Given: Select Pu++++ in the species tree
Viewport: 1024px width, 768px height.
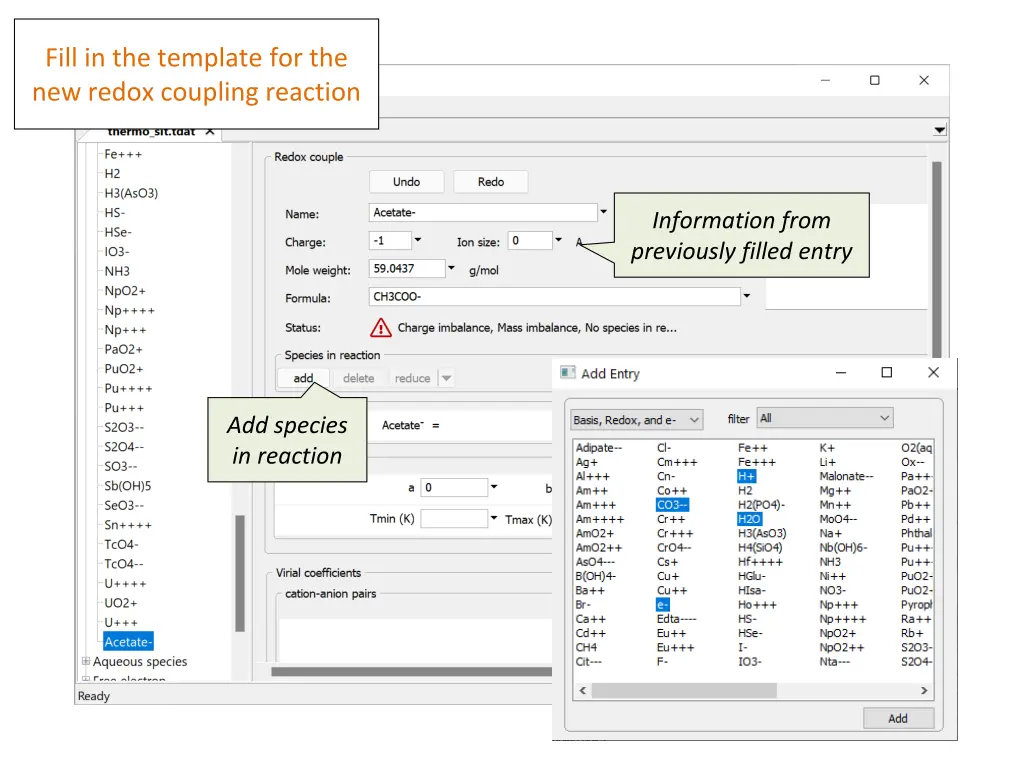Looking at the screenshot, I should [128, 388].
